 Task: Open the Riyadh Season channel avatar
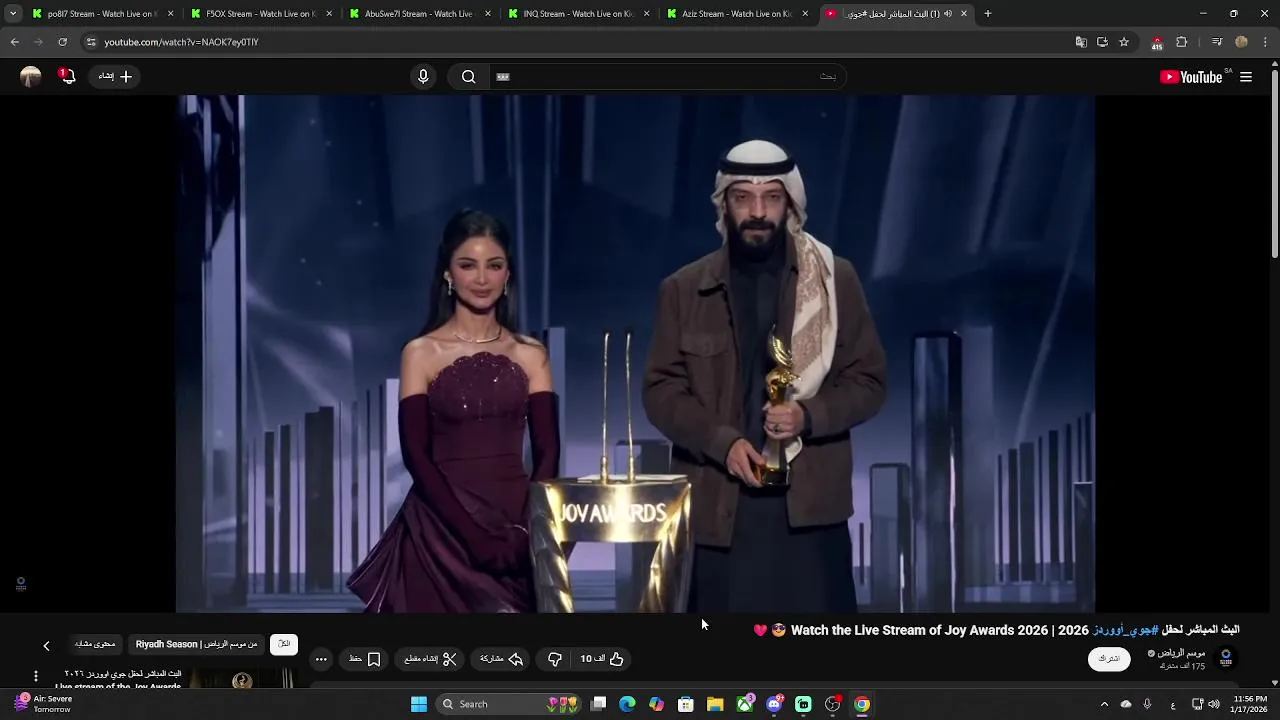1226,658
